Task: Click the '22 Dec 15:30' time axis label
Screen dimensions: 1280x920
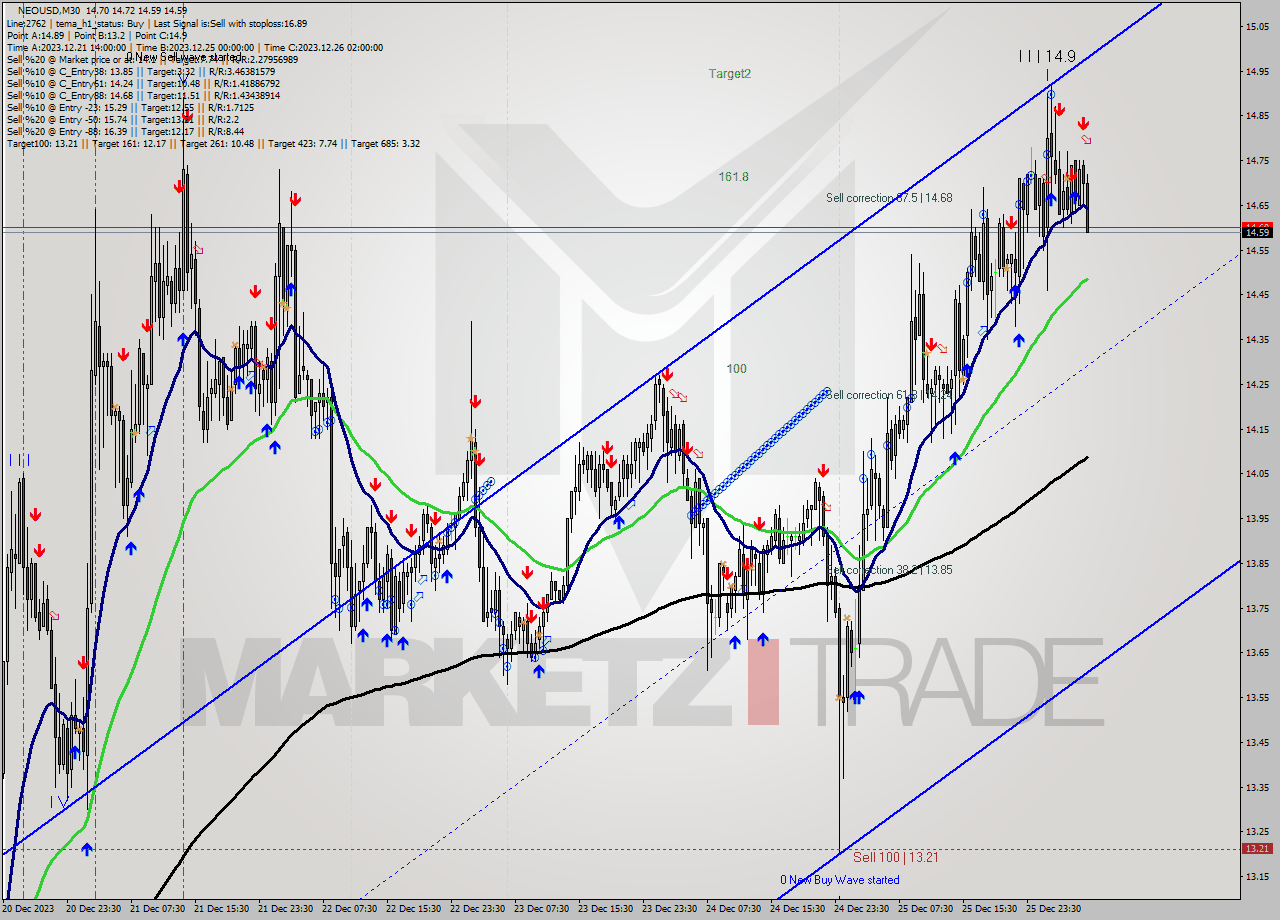Action: (414, 909)
